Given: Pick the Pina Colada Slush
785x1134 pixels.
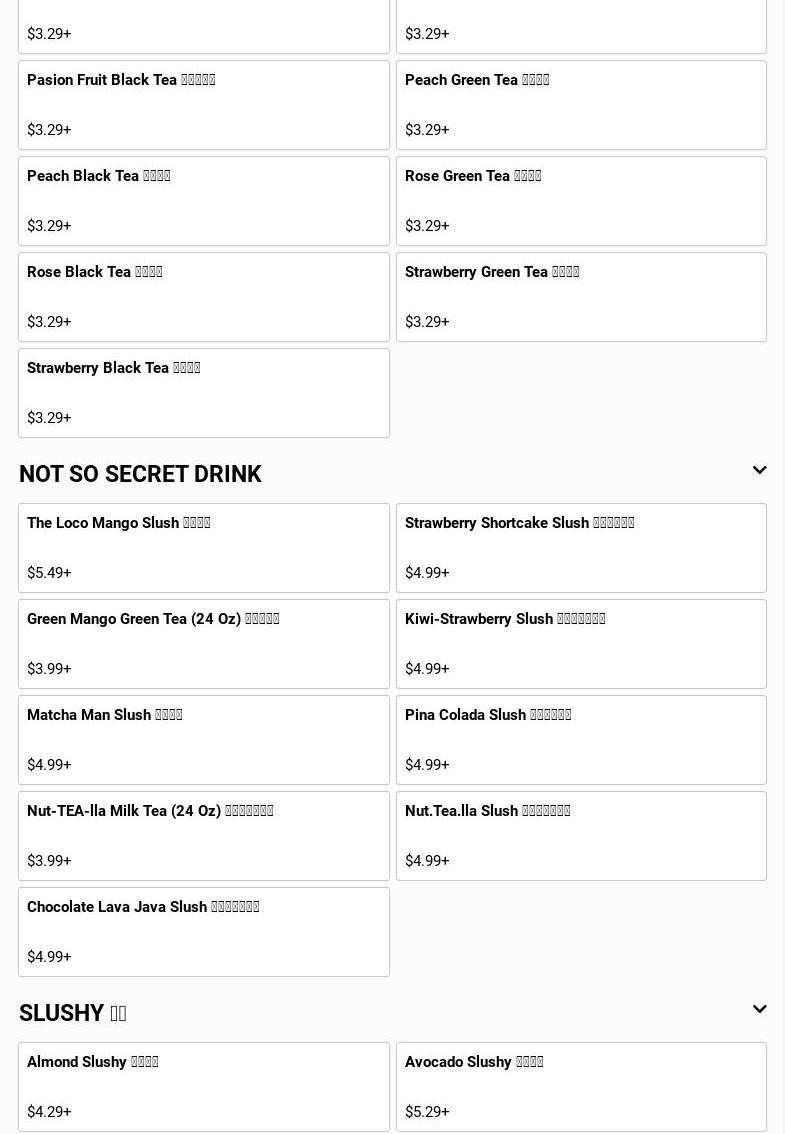Looking at the screenshot, I should coord(581,740).
